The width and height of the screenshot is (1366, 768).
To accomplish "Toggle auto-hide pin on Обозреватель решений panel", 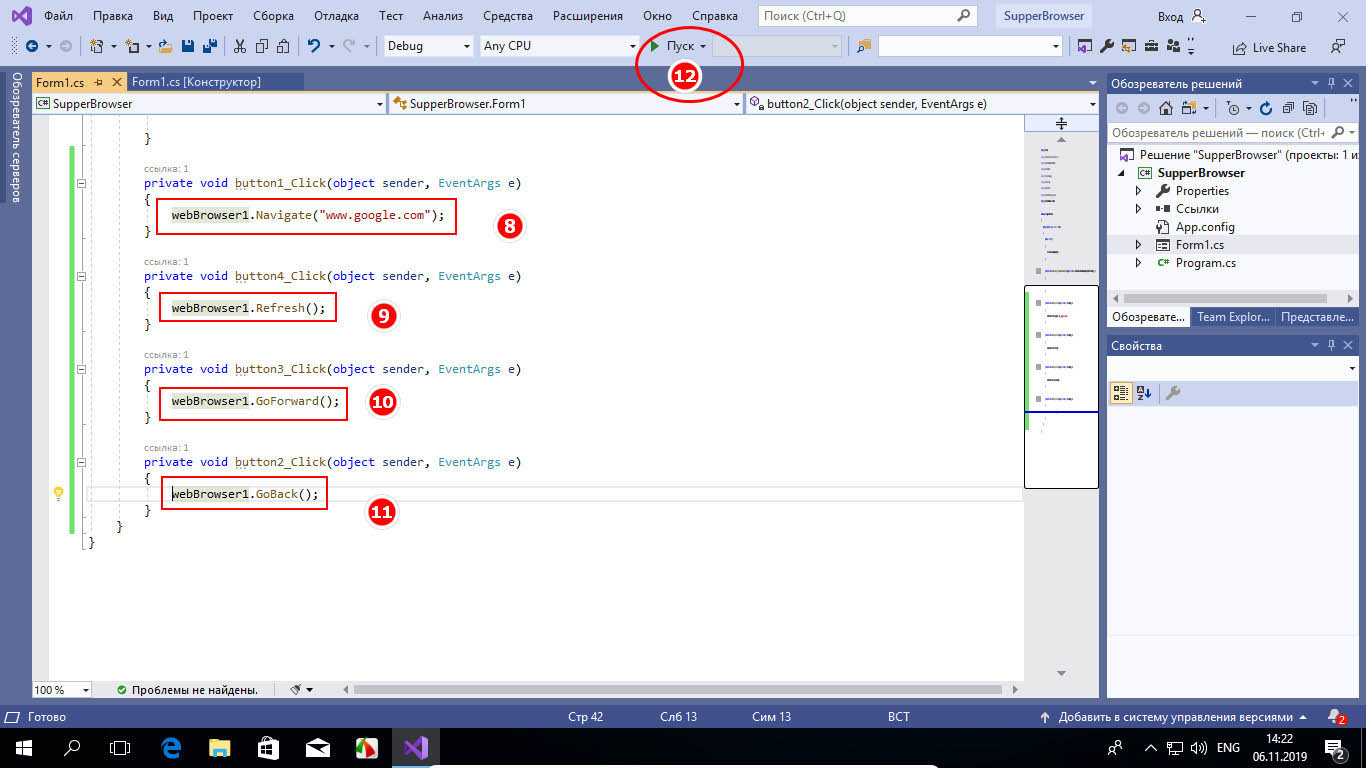I will pyautogui.click(x=1331, y=84).
